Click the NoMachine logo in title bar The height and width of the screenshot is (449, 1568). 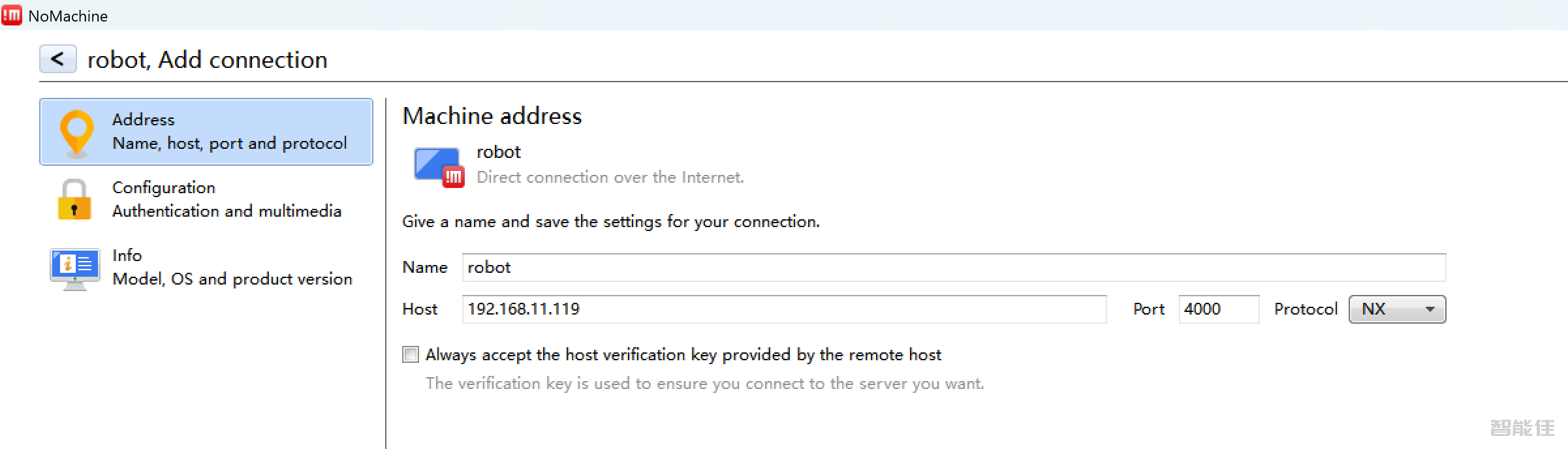point(12,15)
